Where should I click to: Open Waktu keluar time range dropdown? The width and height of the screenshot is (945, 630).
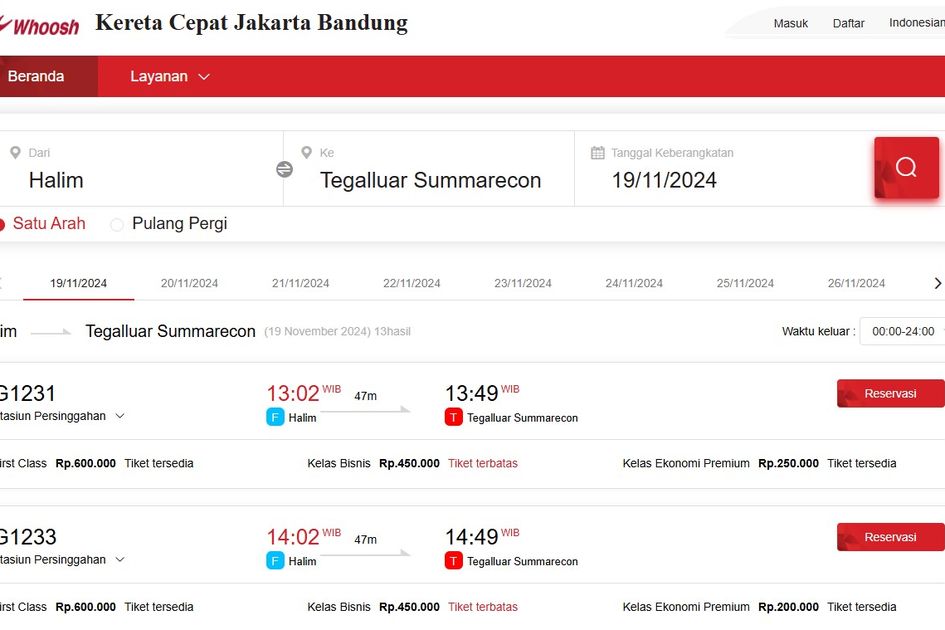point(902,331)
